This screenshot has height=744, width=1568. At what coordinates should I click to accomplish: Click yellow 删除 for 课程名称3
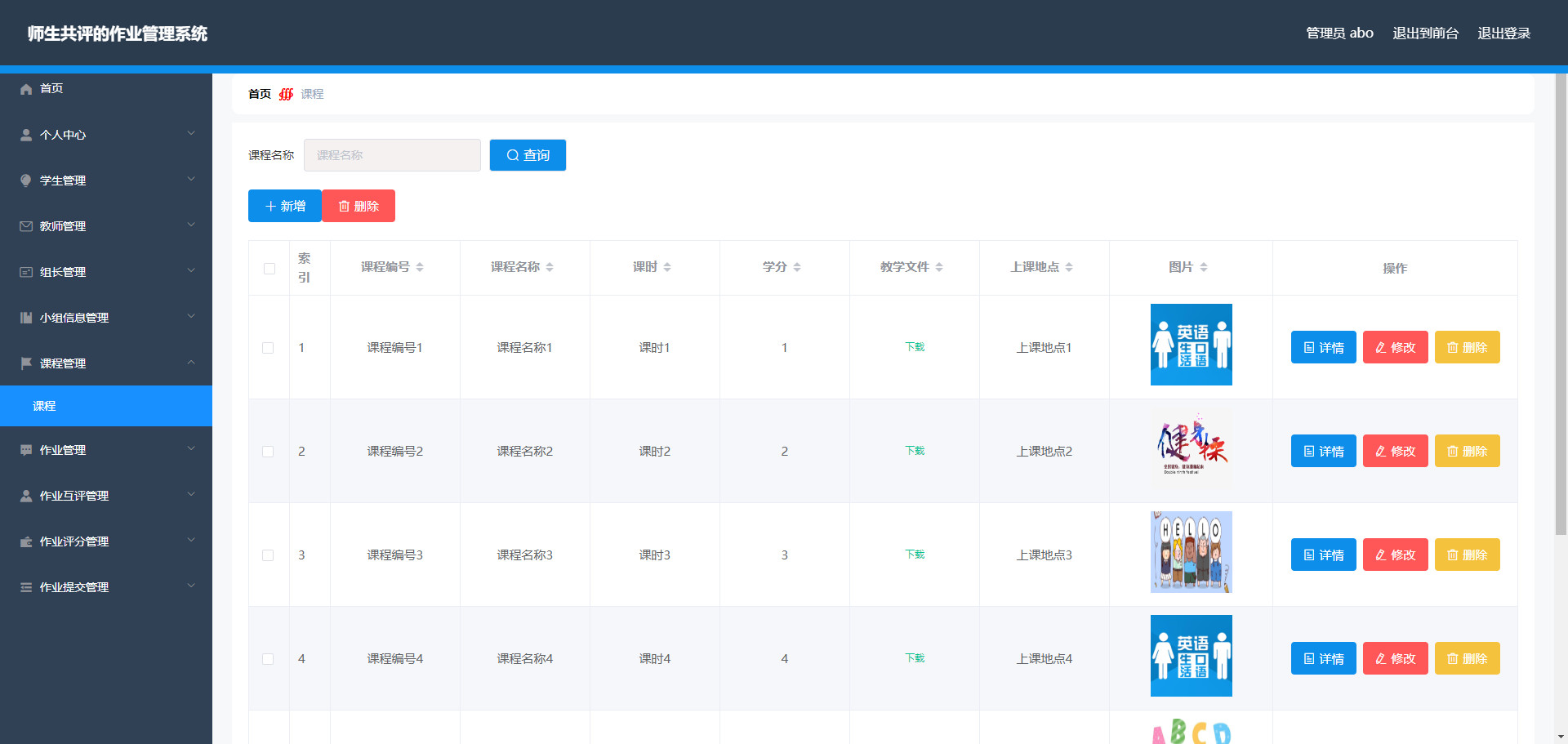pyautogui.click(x=1468, y=555)
